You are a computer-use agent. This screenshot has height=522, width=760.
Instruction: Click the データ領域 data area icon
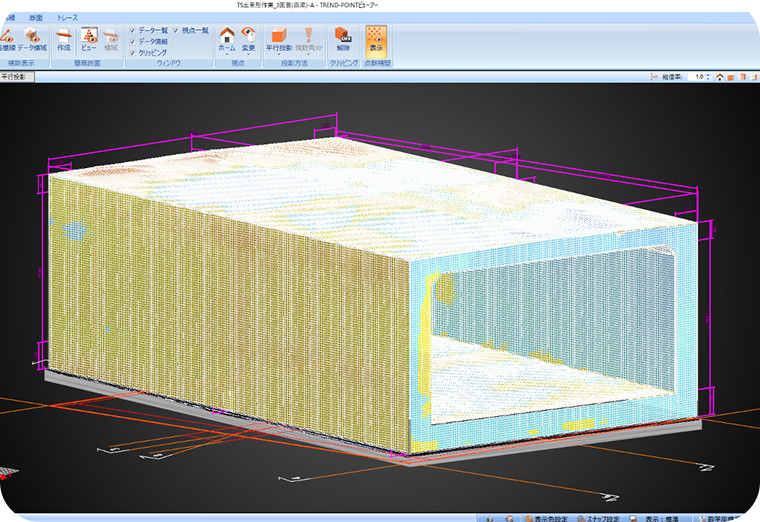[x=31, y=38]
